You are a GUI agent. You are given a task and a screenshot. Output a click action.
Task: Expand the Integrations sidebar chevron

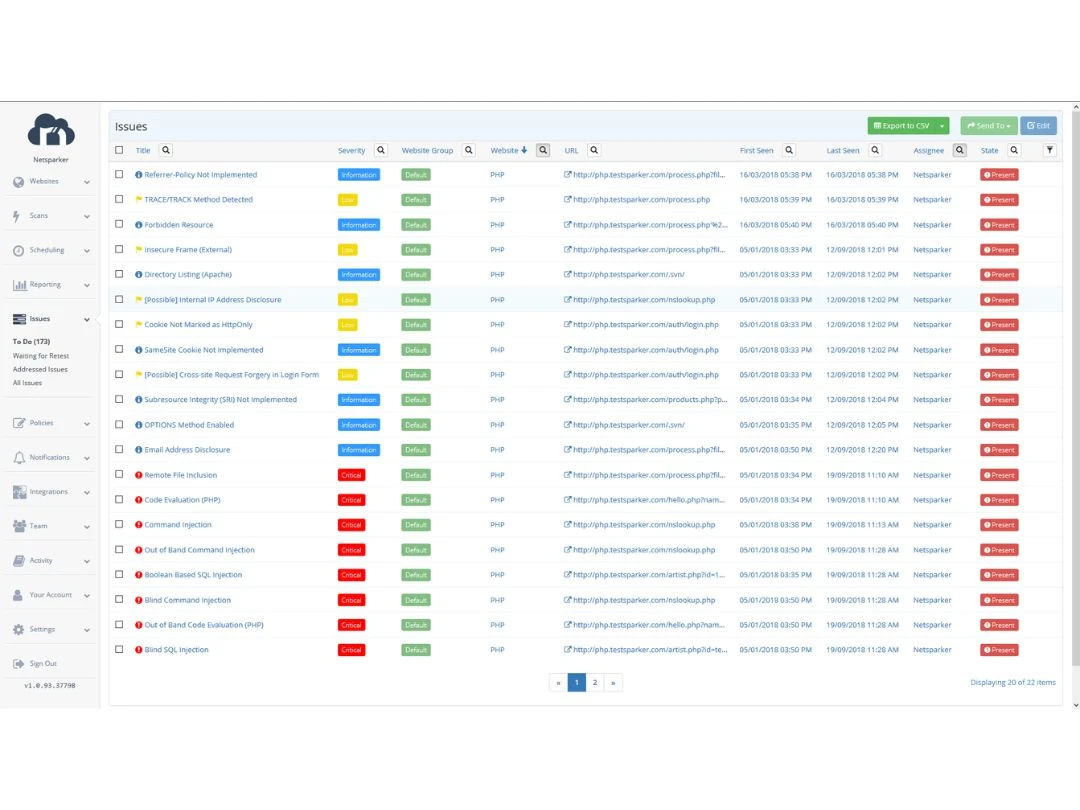[87, 493]
